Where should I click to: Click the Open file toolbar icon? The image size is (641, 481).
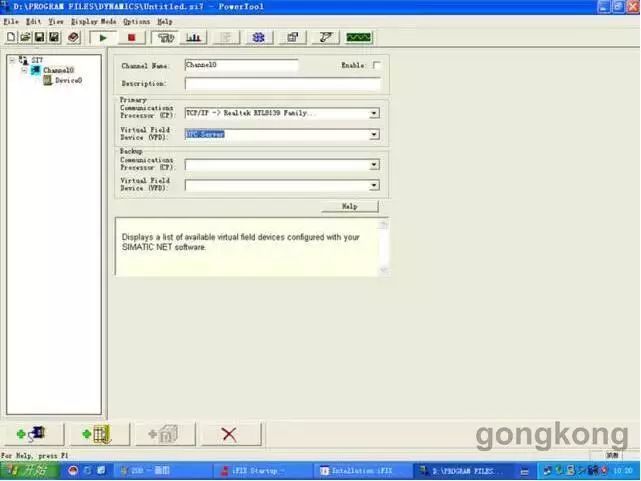(x=25, y=37)
